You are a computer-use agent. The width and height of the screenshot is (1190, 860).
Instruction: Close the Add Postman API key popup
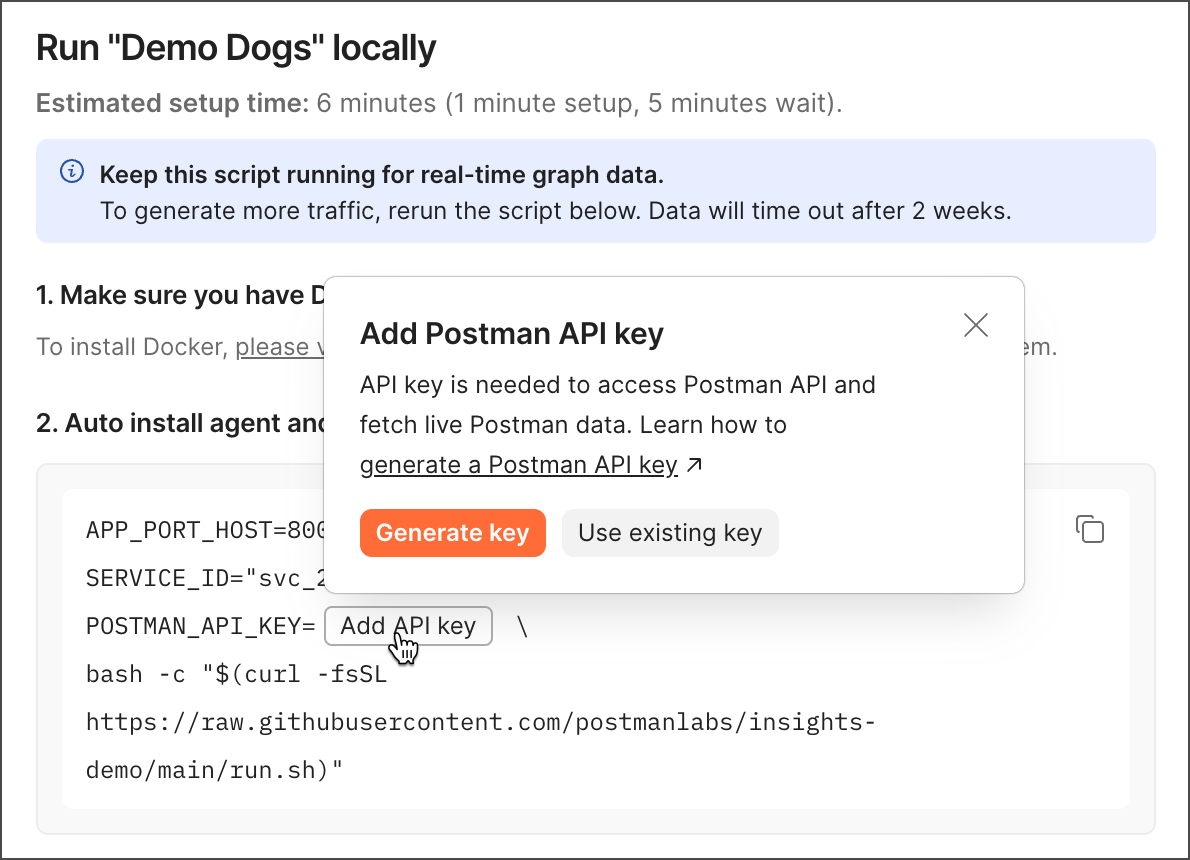(975, 325)
